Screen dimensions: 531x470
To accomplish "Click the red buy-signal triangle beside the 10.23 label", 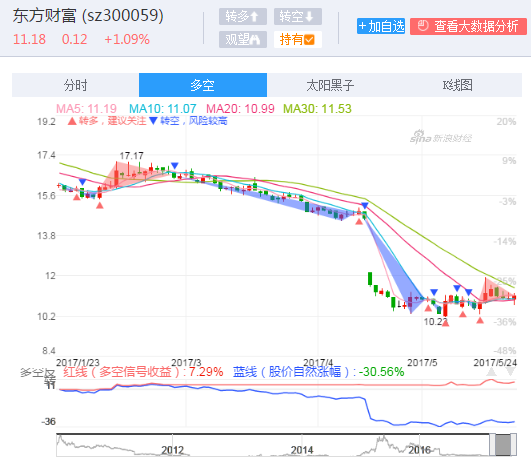I will pos(446,323).
